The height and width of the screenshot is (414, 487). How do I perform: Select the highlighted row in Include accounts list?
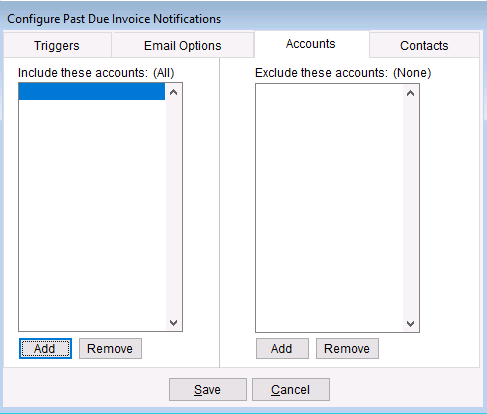point(92,92)
